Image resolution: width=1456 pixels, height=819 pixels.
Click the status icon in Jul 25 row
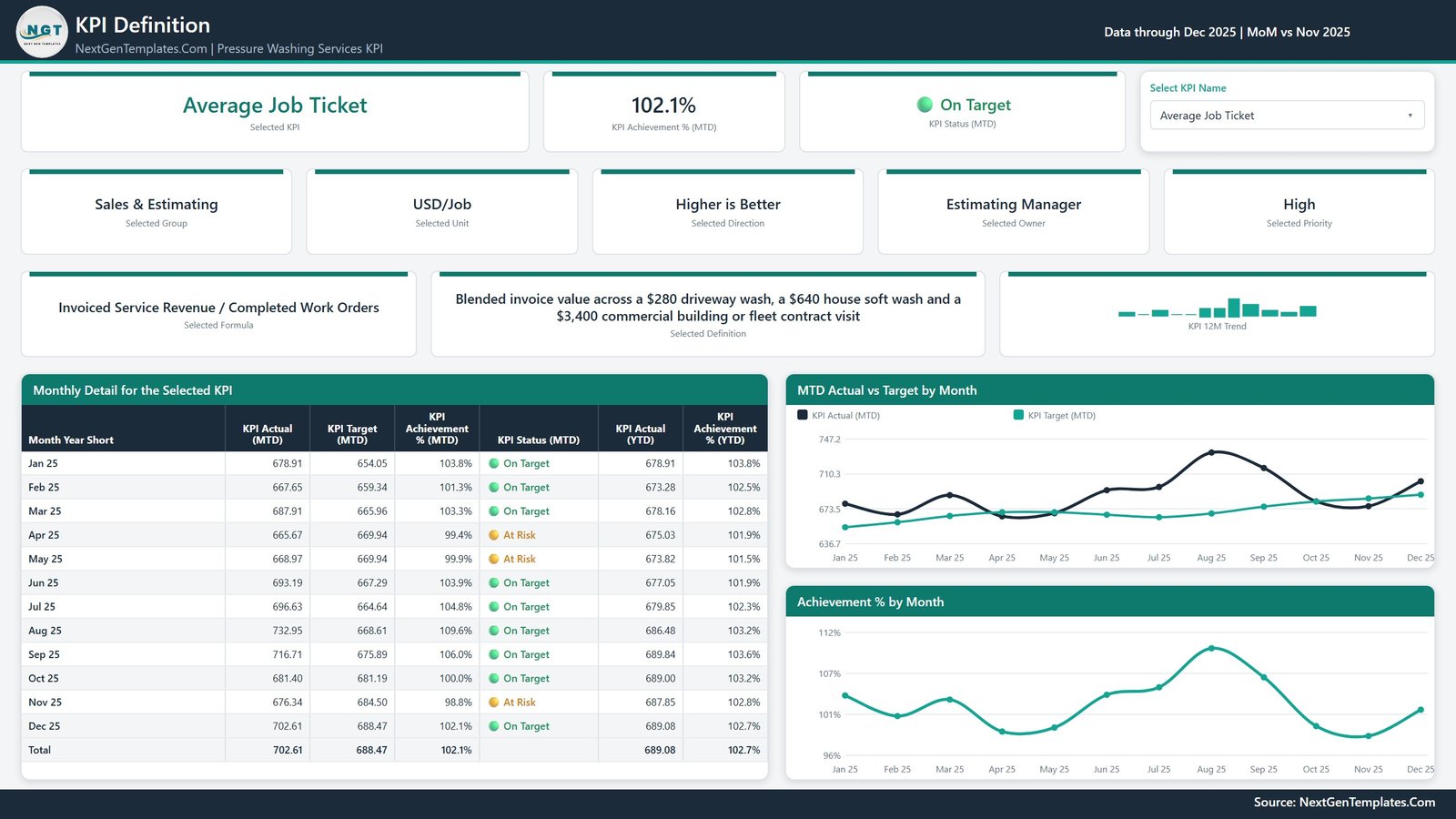tap(494, 607)
